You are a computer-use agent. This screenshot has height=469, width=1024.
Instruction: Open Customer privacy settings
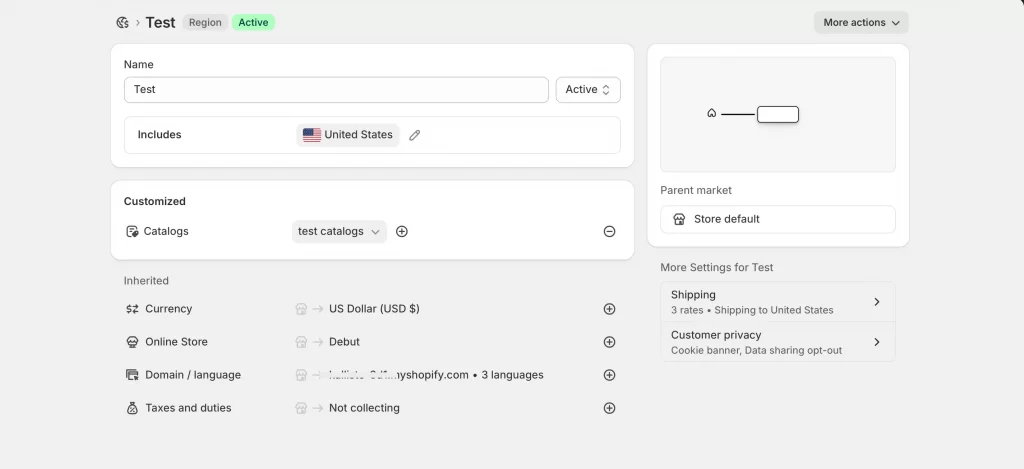click(x=777, y=342)
